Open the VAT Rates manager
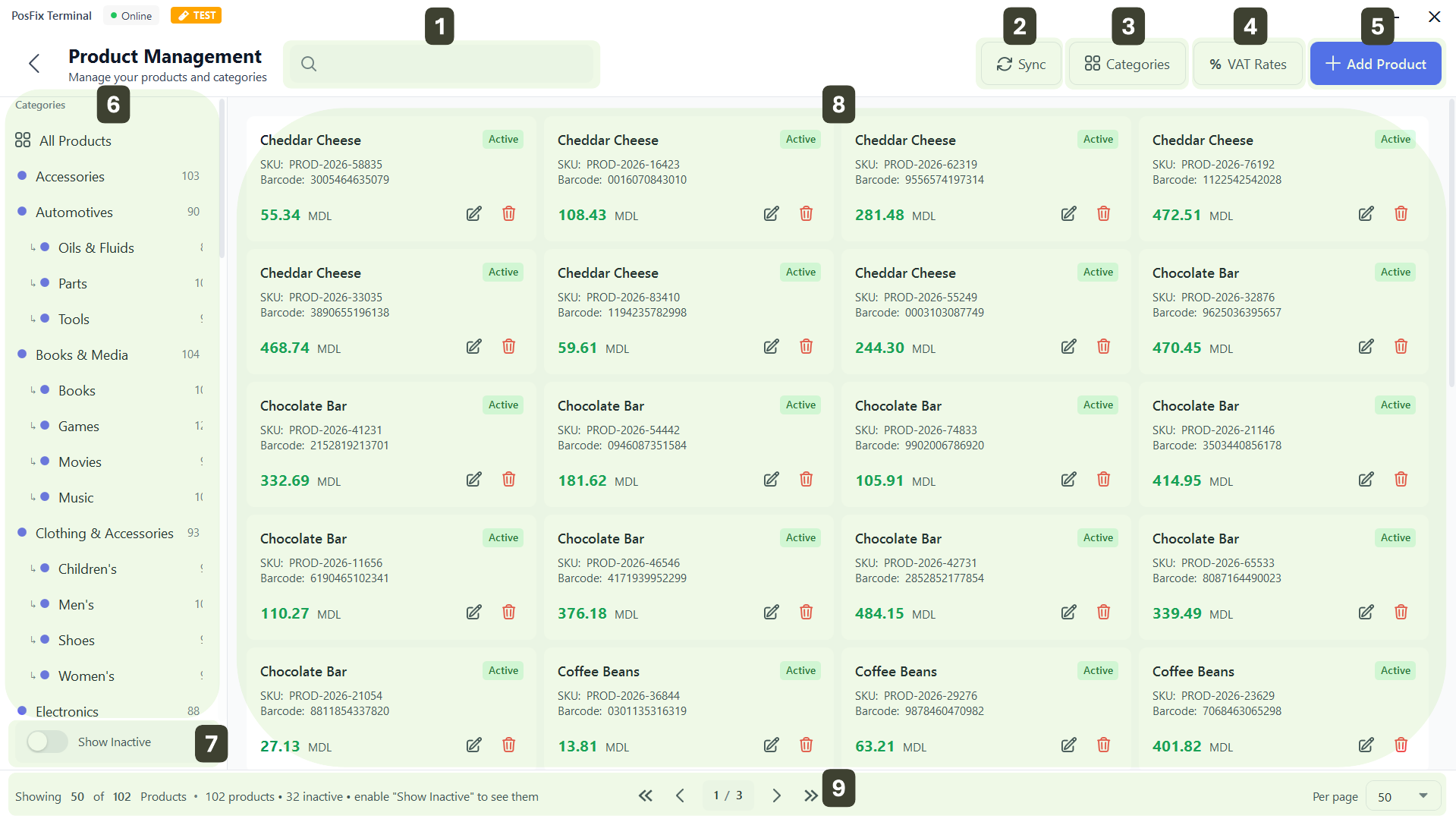The height and width of the screenshot is (819, 1456). 1247,65
